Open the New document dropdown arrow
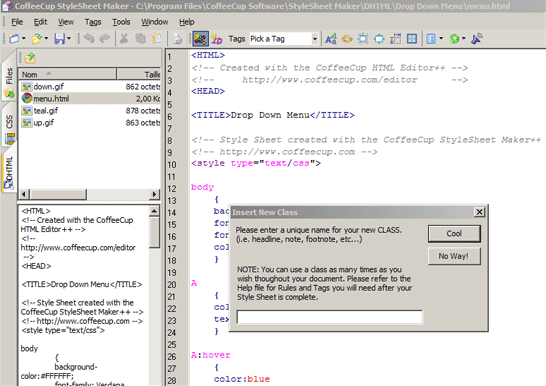The image size is (546, 386). pos(24,38)
